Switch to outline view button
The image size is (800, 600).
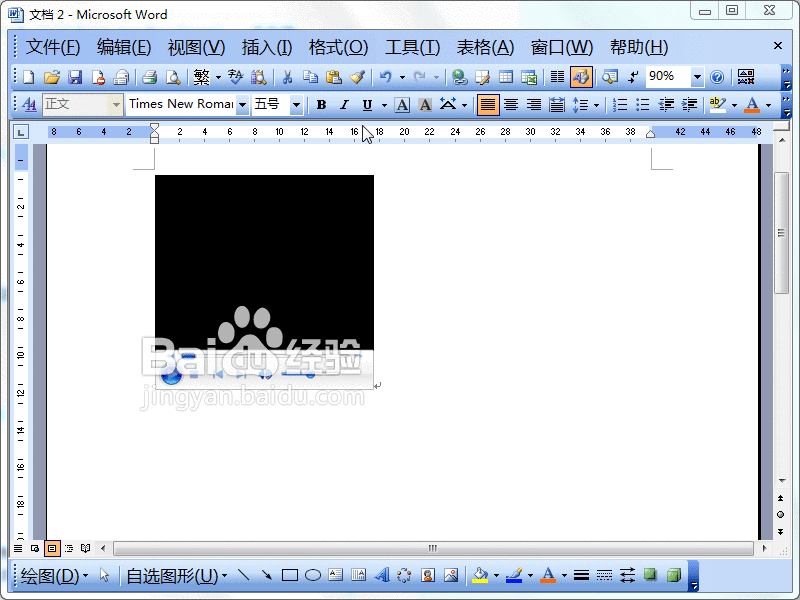pos(69,548)
